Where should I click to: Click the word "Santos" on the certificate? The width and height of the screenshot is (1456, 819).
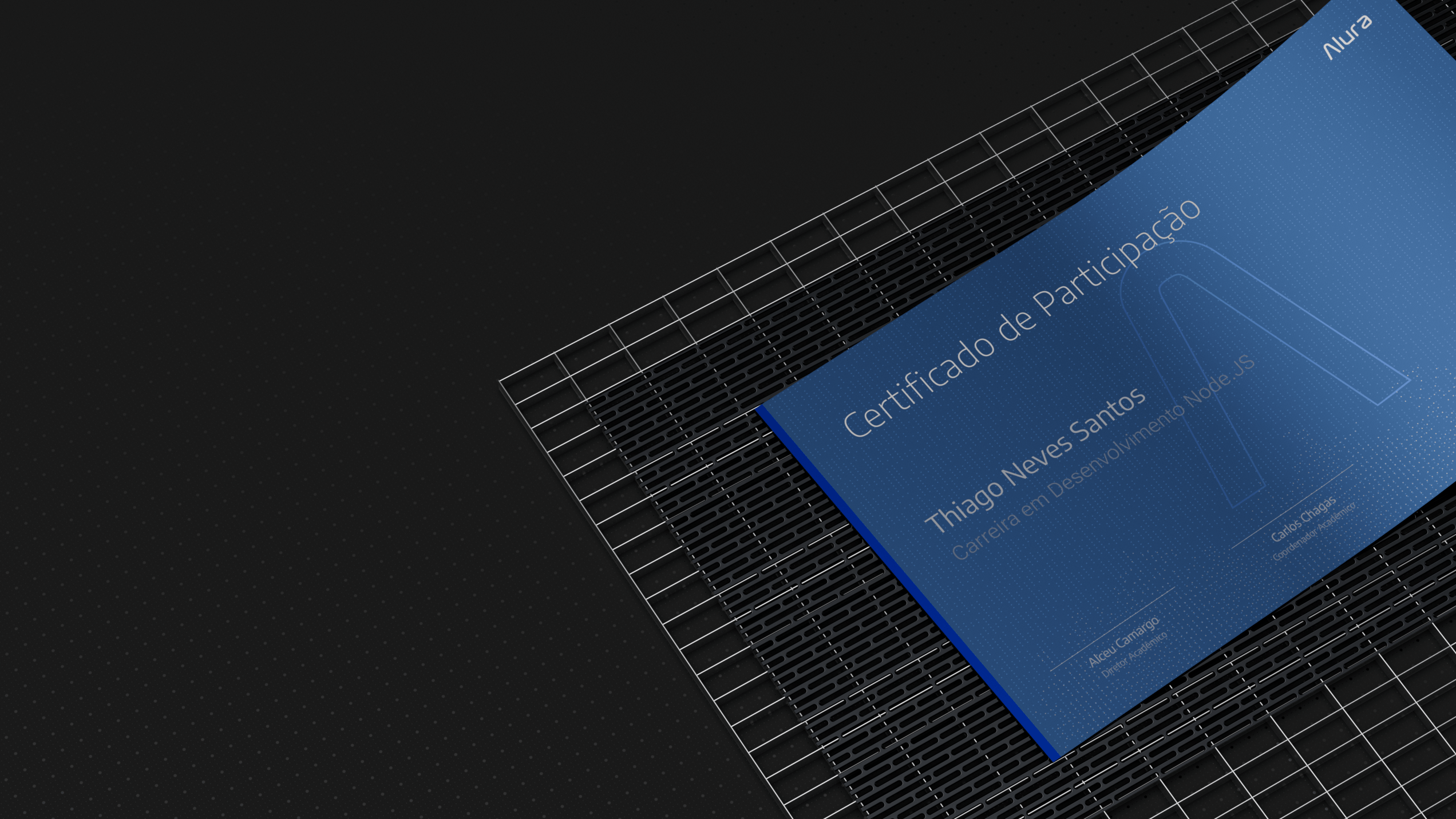point(1108,415)
